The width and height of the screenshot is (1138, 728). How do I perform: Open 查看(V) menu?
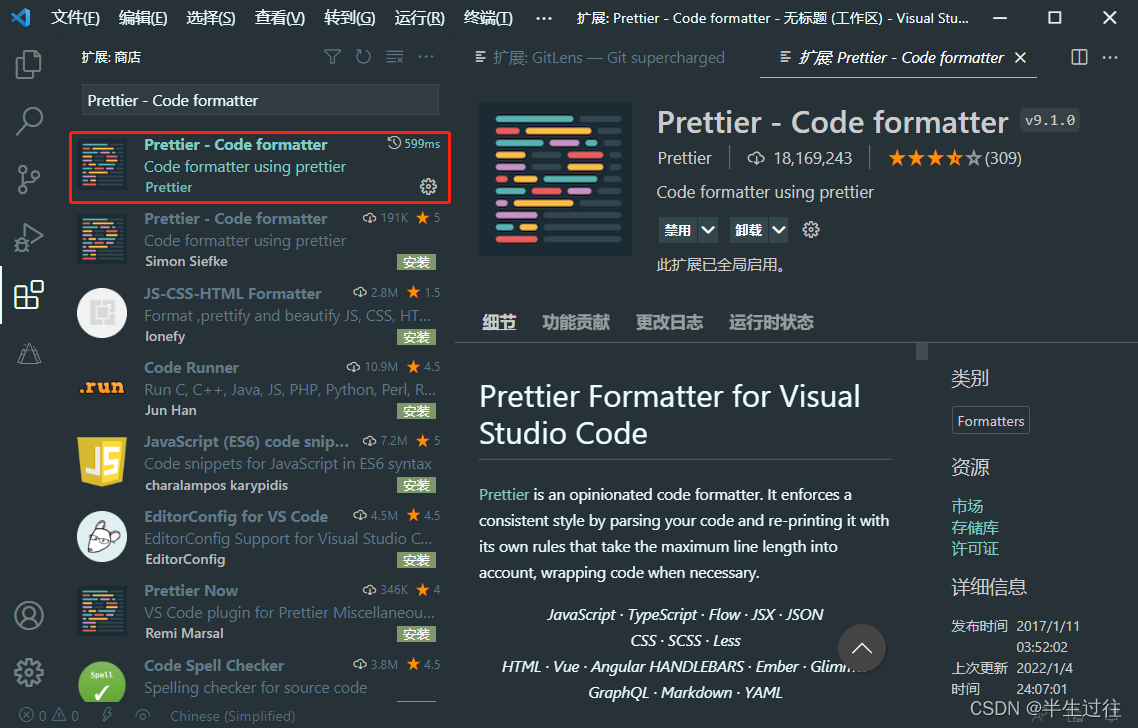tap(279, 18)
